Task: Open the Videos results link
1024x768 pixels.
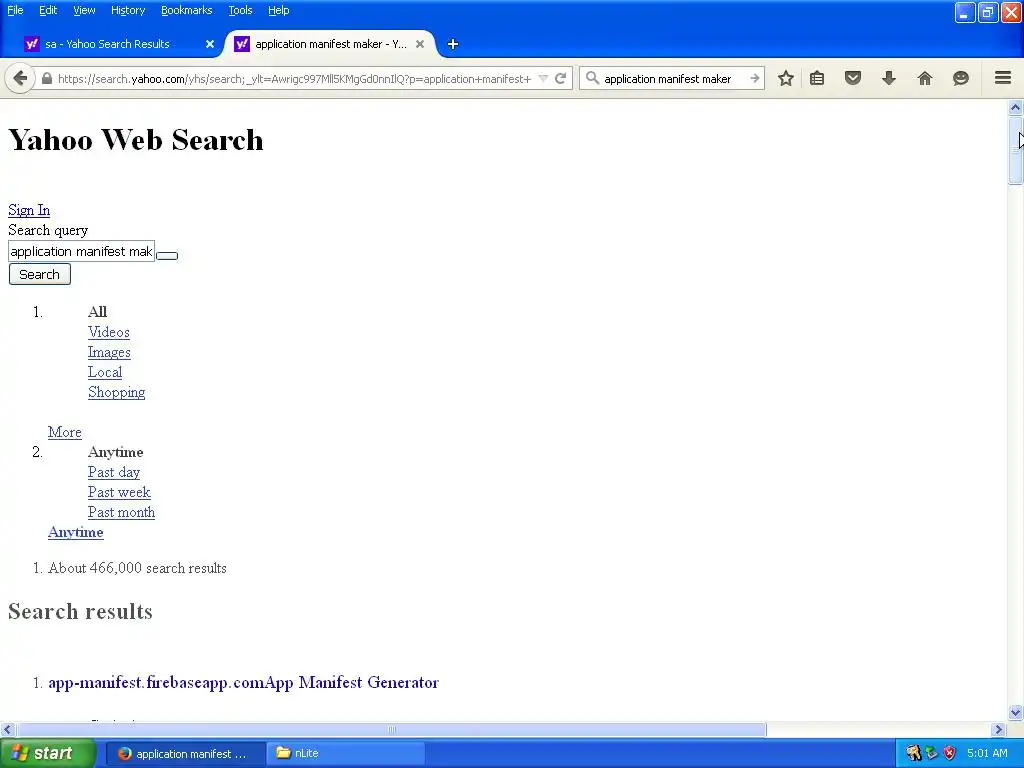Action: (108, 332)
